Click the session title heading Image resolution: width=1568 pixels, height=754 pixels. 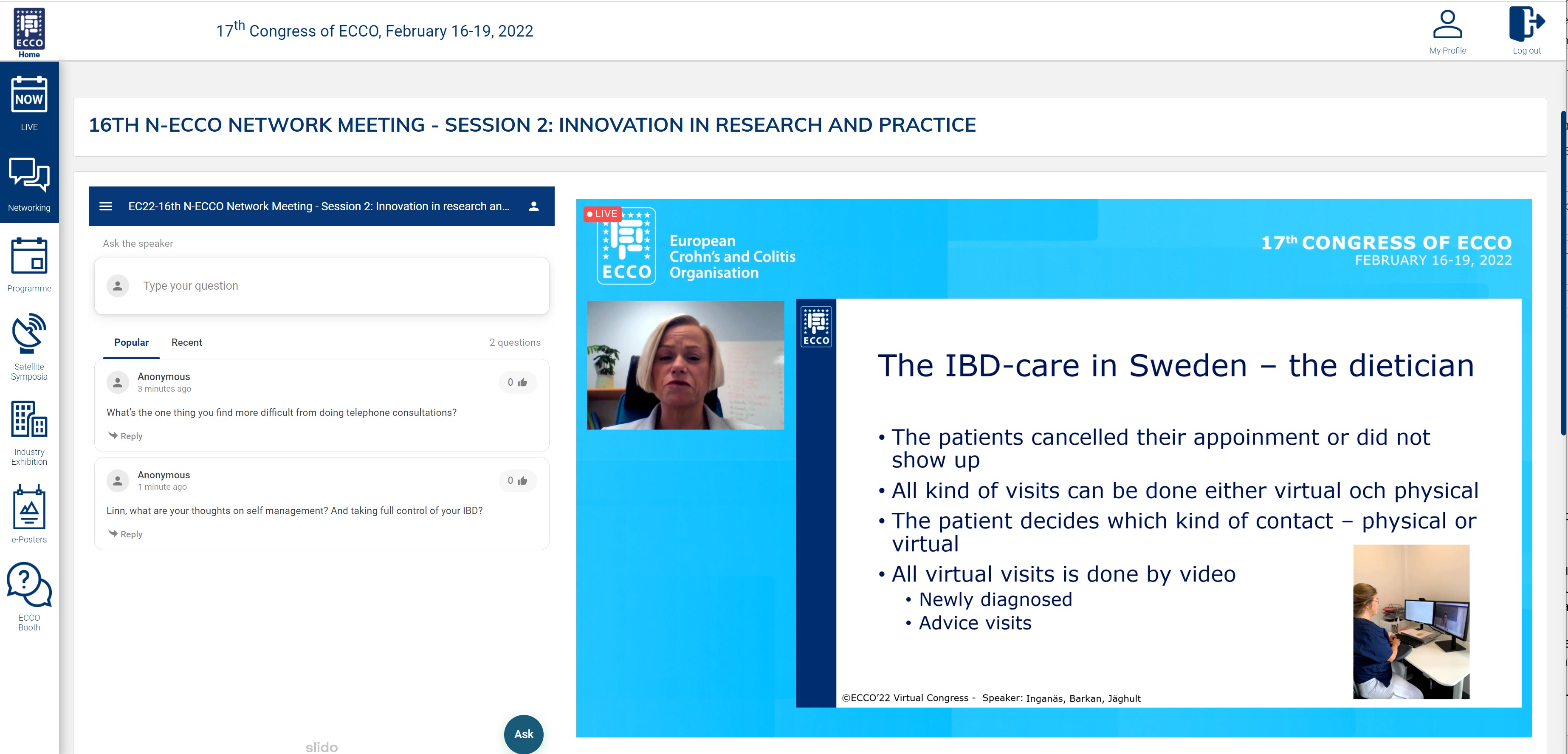click(x=532, y=125)
